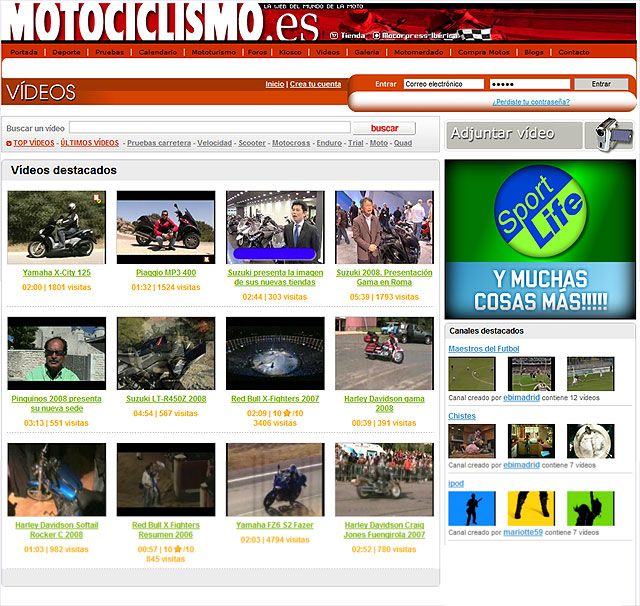Screen dimensions: 640x606
Task: Open the Deporte menu item
Action: pyautogui.click(x=66, y=52)
